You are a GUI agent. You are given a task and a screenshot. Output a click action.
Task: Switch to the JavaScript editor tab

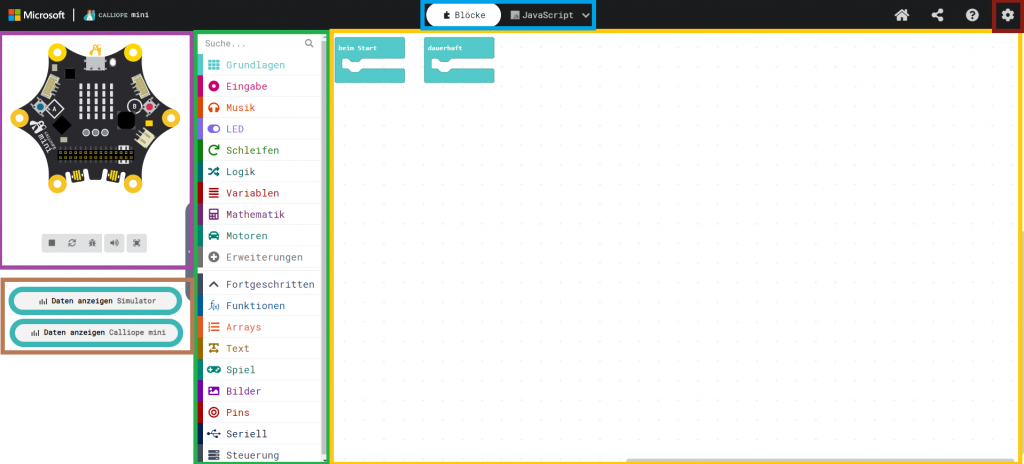(x=541, y=15)
